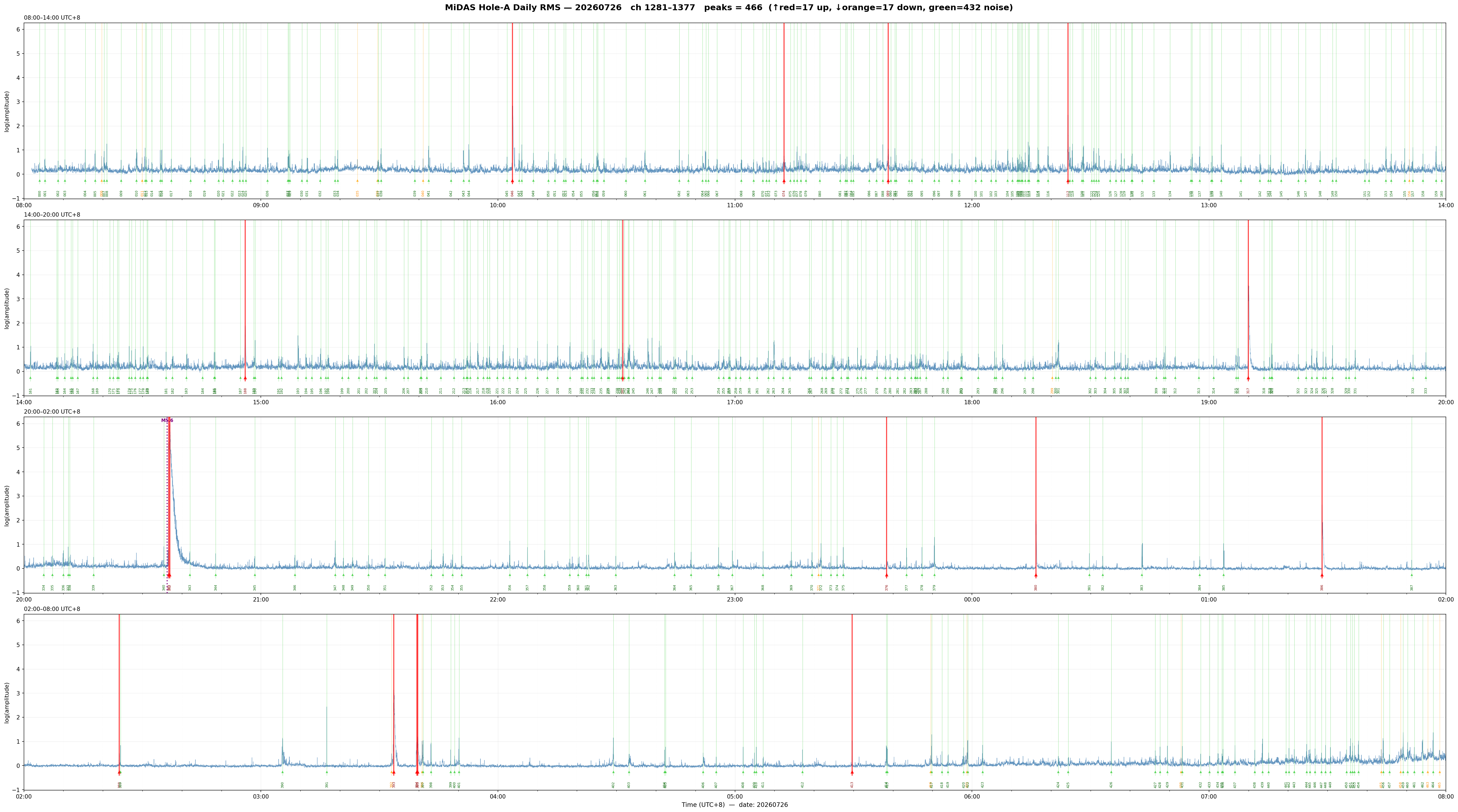Click the green peak number 363
Viewport: 1458px width, 812px height.
tap(616, 588)
